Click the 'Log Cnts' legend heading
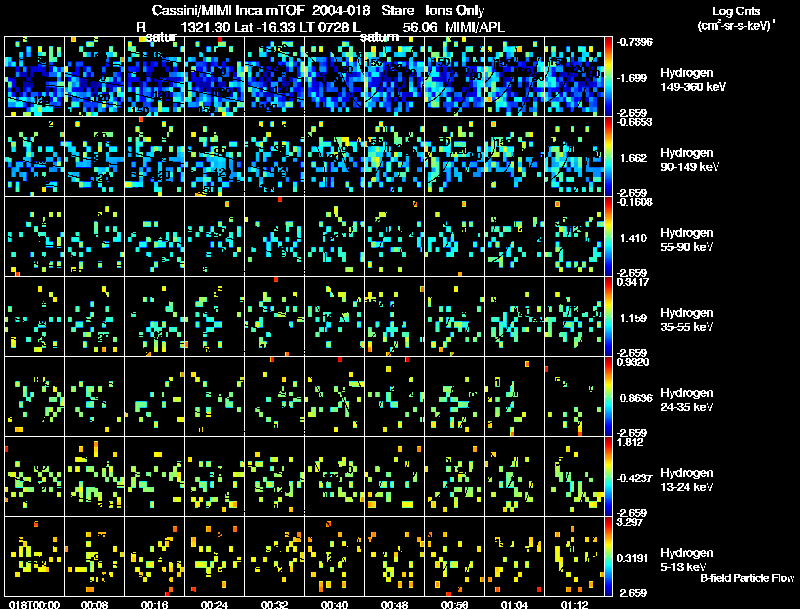 736,11
